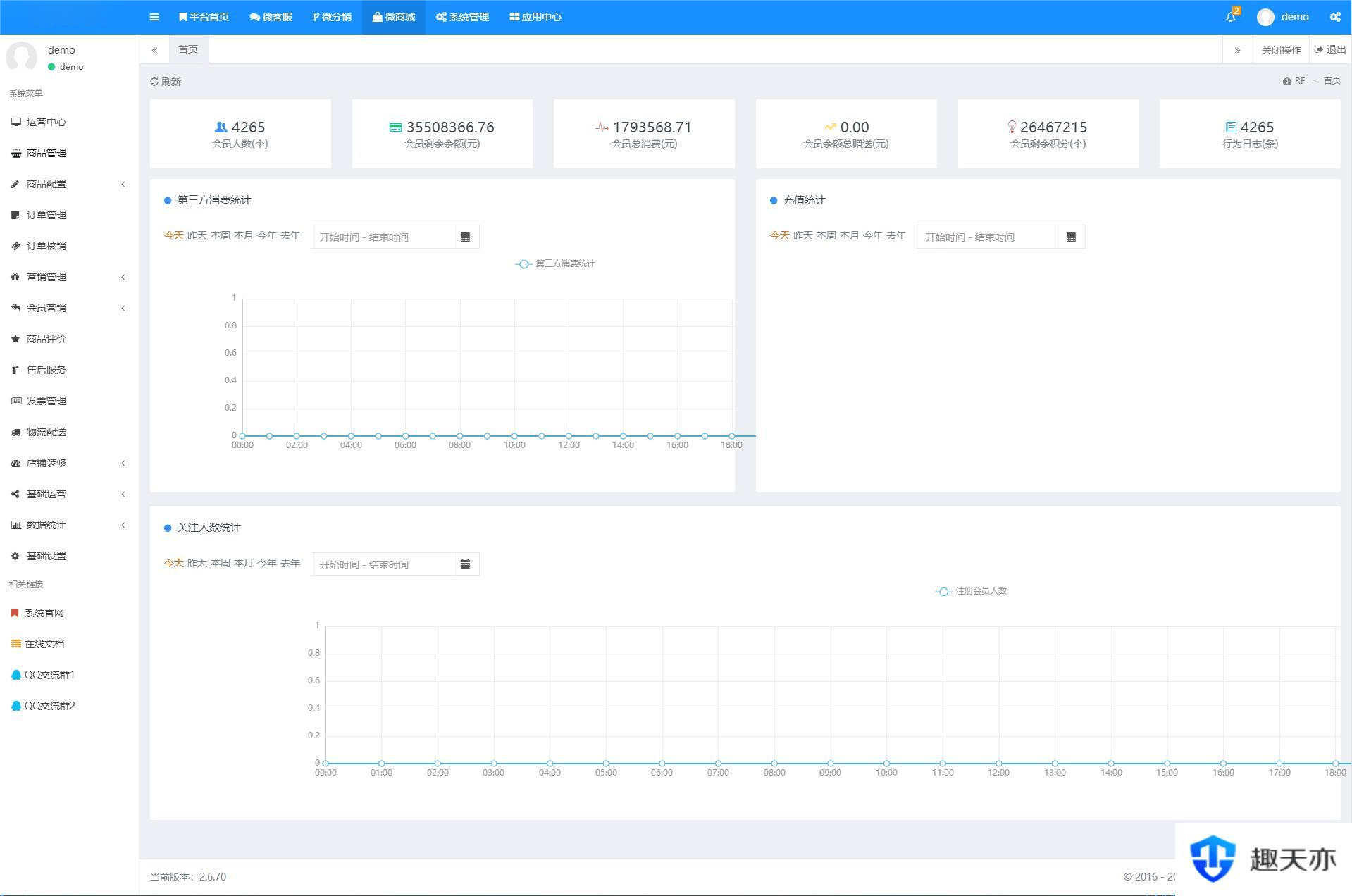
Task: Click the 行为日志 stat card
Action: point(1251,134)
